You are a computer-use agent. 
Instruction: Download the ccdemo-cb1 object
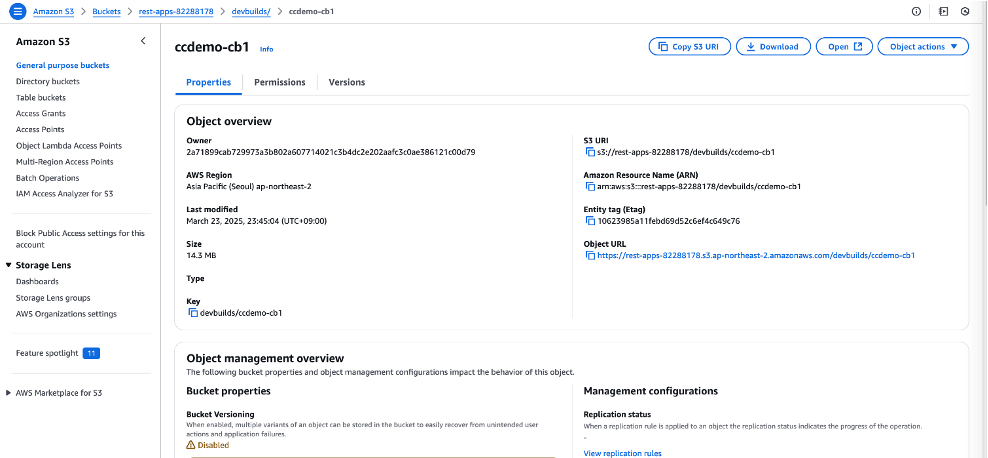[772, 47]
